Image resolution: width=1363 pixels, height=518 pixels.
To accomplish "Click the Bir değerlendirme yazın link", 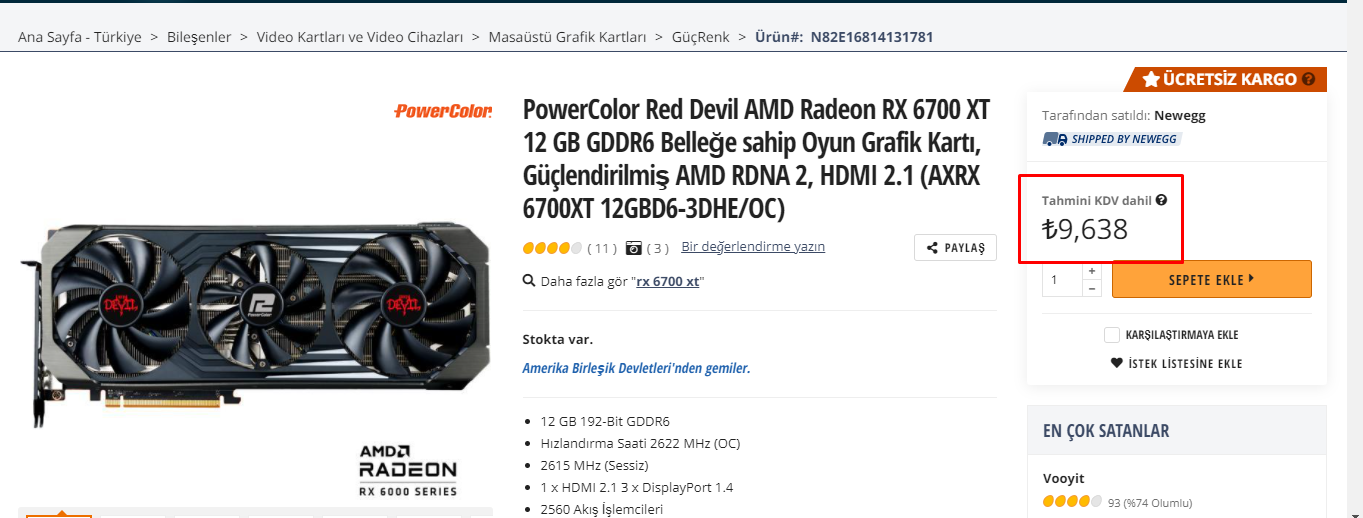I will pyautogui.click(x=753, y=246).
